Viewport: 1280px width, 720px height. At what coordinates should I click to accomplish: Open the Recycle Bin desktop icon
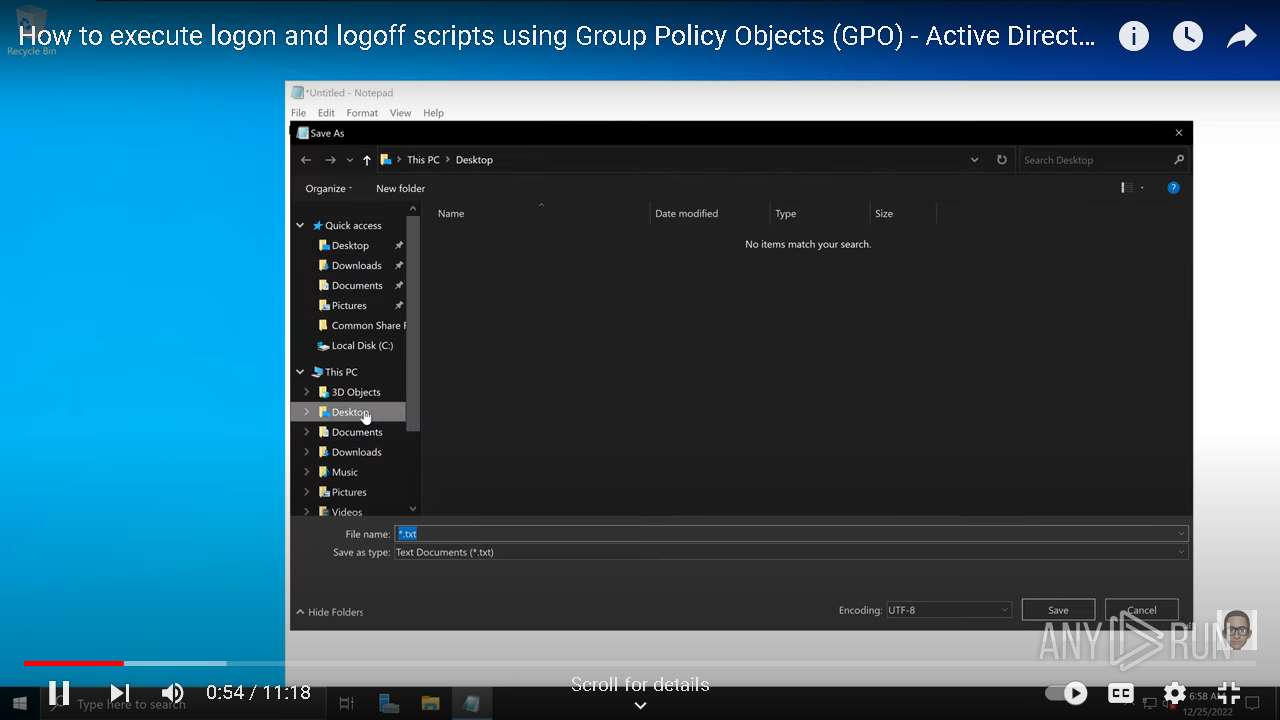(31, 32)
